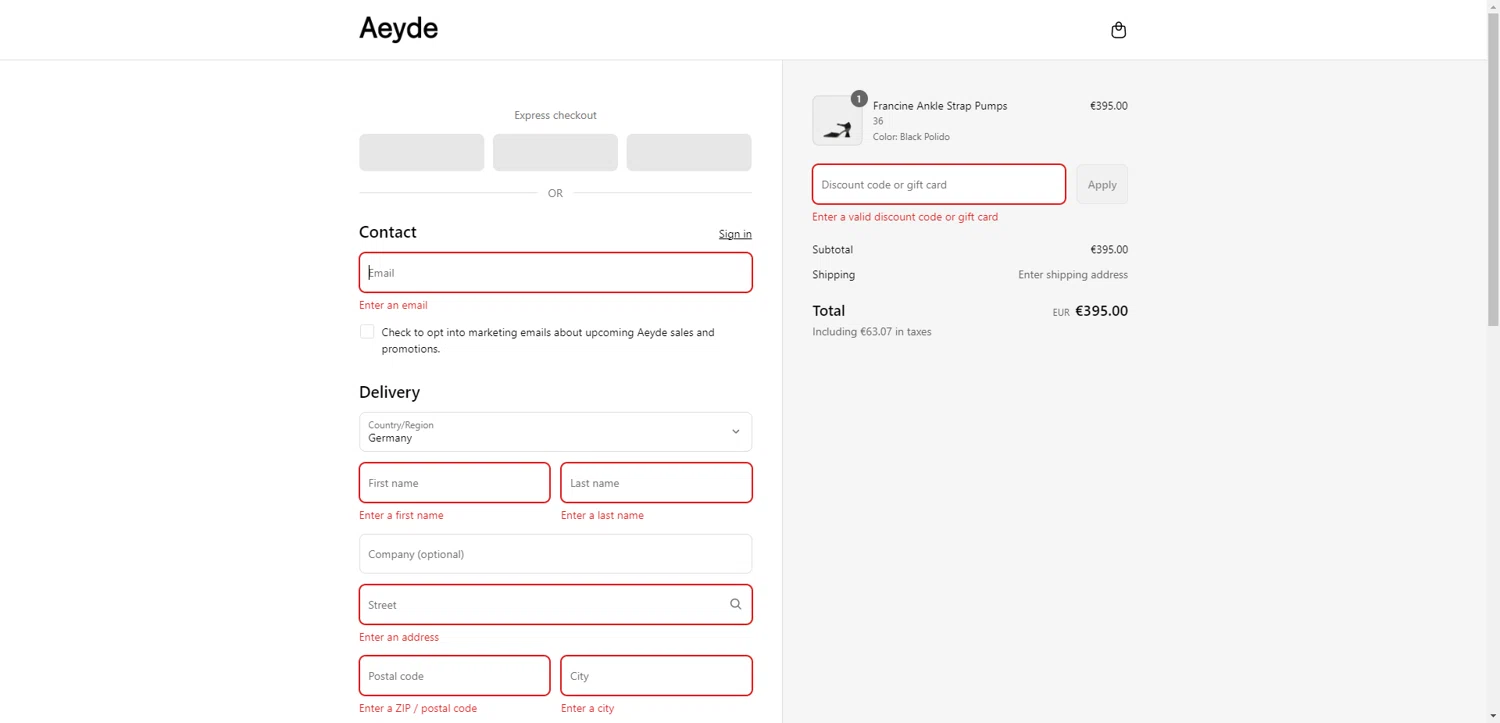Click the middle express checkout button
The width and height of the screenshot is (1500, 723).
[x=555, y=152]
